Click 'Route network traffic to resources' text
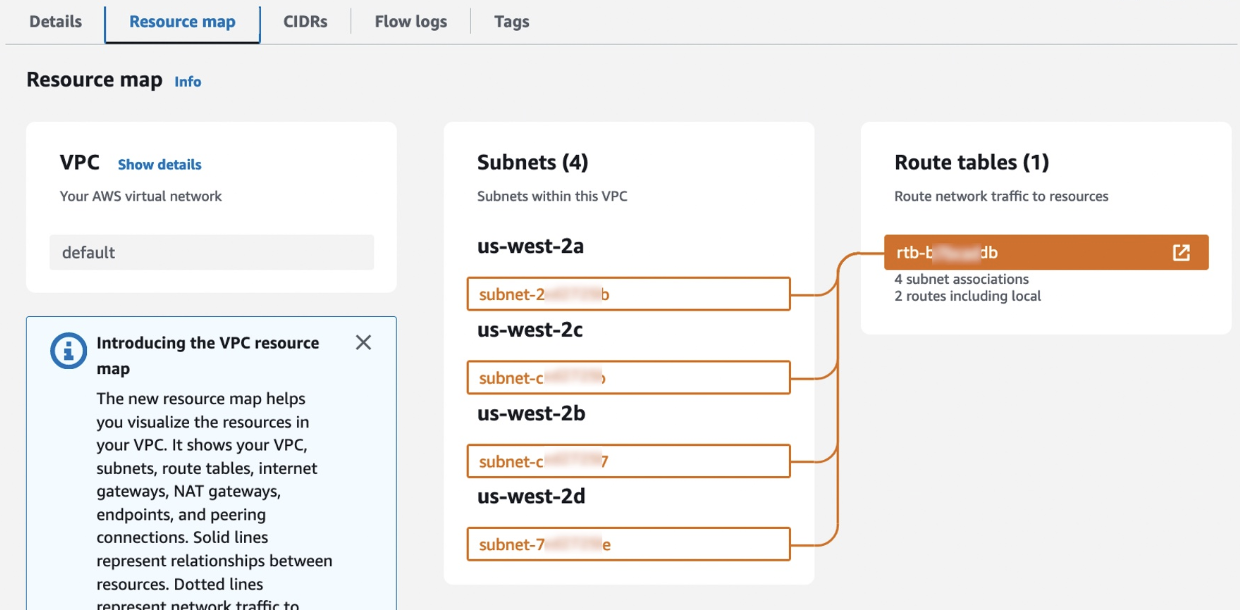The width and height of the screenshot is (1240, 610). 1001,196
